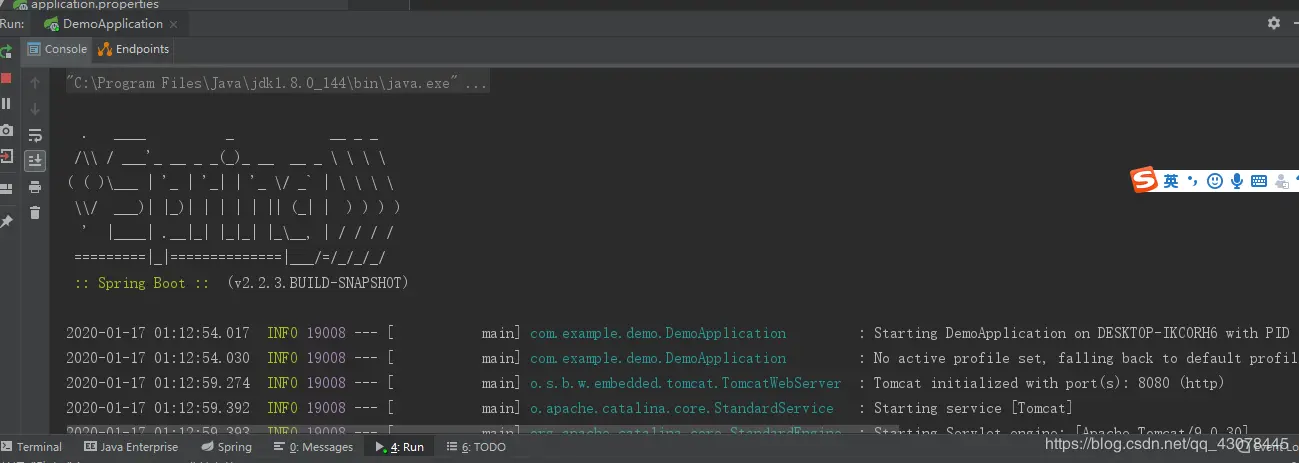The width and height of the screenshot is (1299, 463).
Task: Open the restore layout icon
Action: [5, 188]
